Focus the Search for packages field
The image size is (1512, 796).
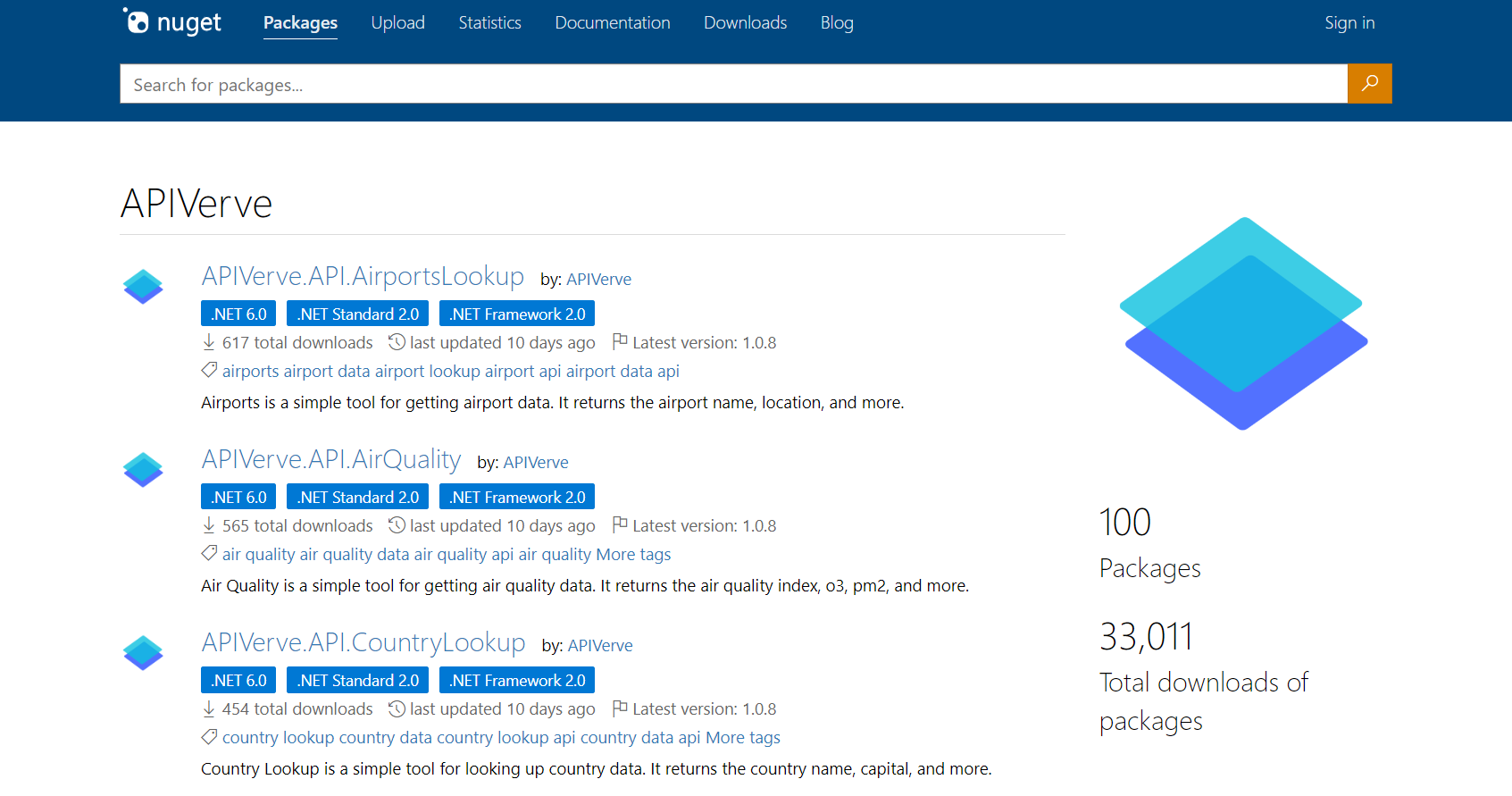click(733, 84)
